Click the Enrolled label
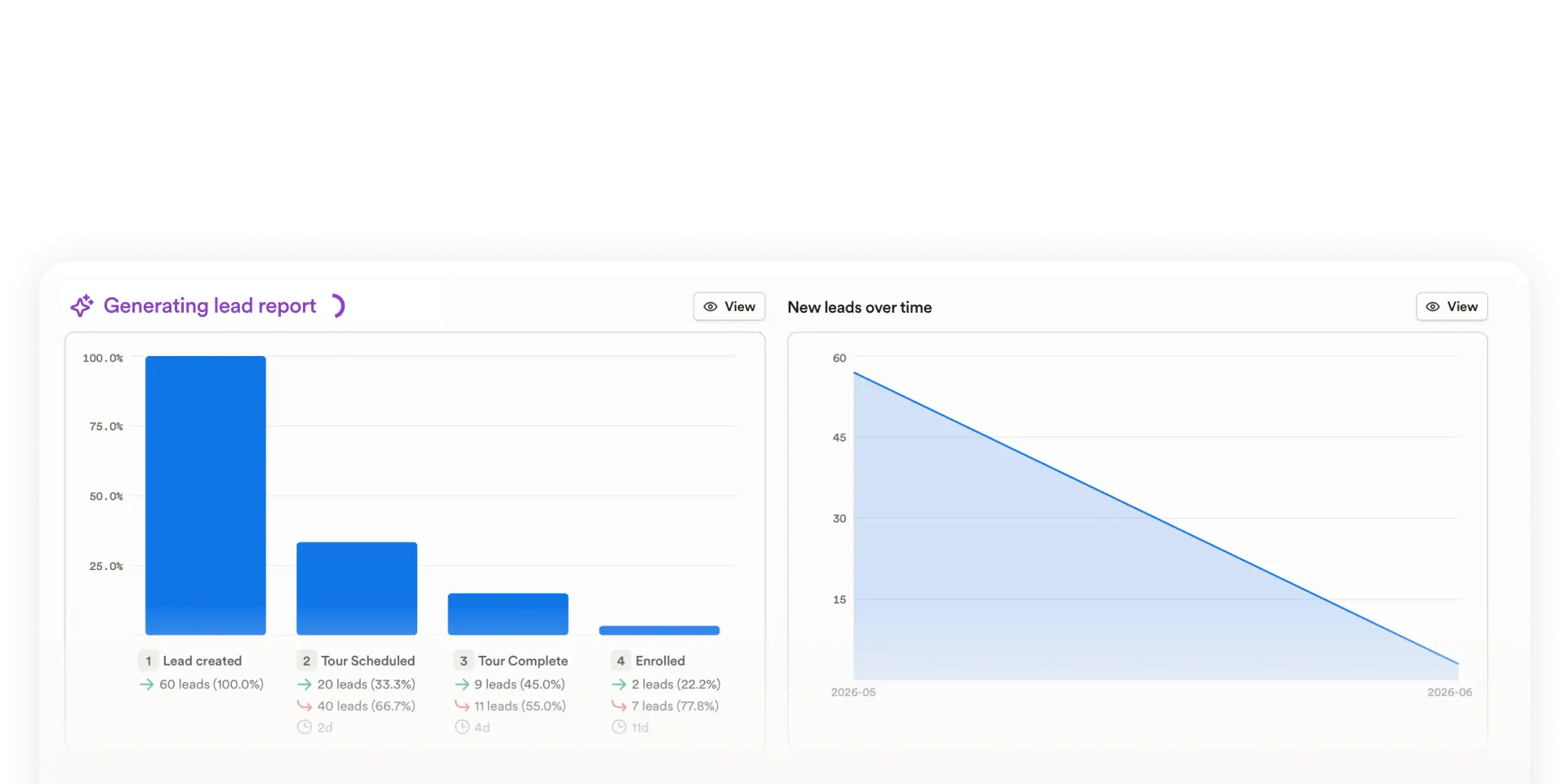Image resolution: width=1568 pixels, height=784 pixels. pos(661,661)
